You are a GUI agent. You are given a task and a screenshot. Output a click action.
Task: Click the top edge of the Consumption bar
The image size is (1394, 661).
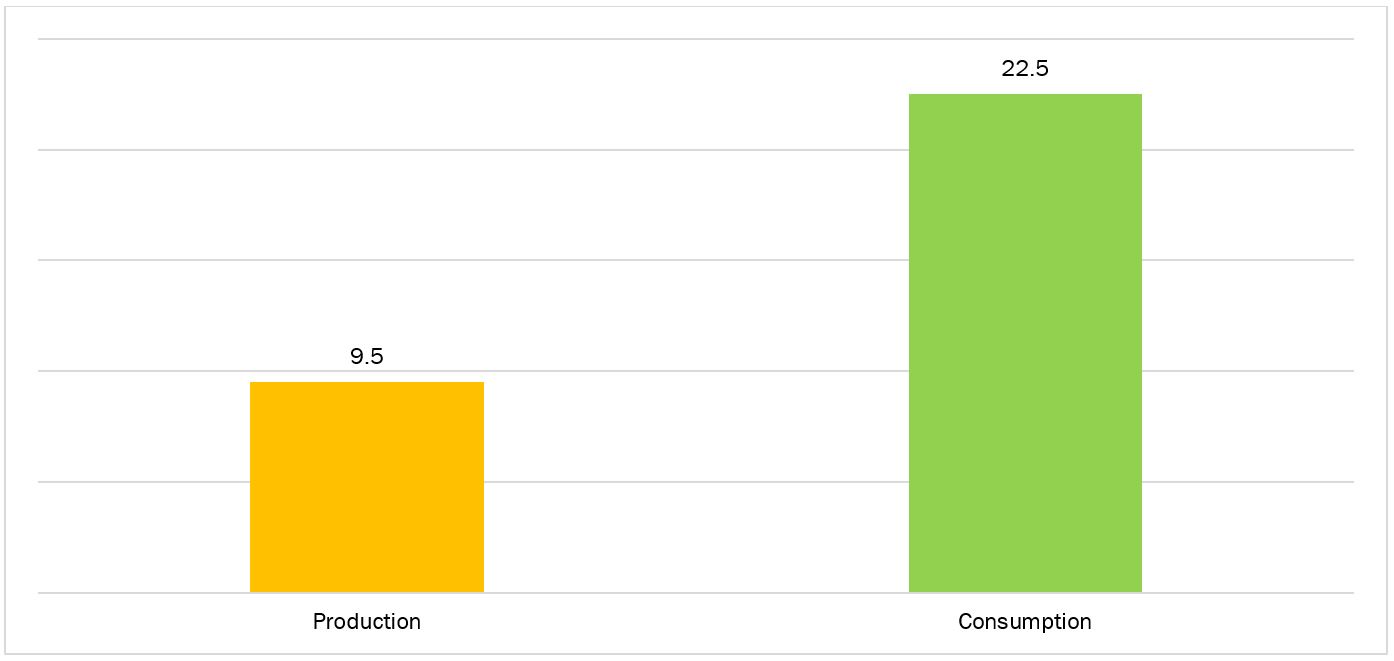point(1025,95)
